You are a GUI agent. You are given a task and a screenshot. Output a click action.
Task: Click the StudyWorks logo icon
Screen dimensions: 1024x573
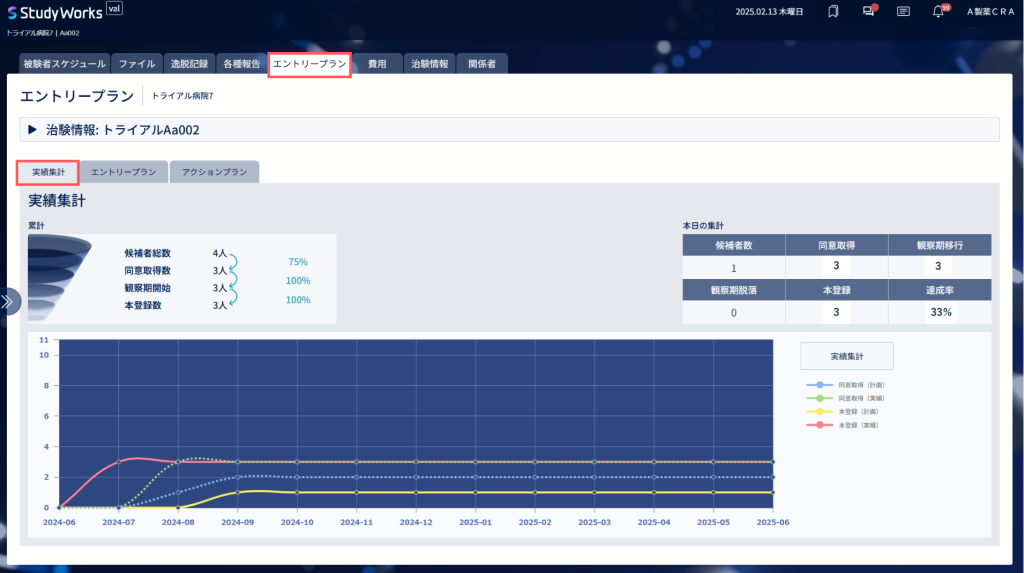click(12, 13)
